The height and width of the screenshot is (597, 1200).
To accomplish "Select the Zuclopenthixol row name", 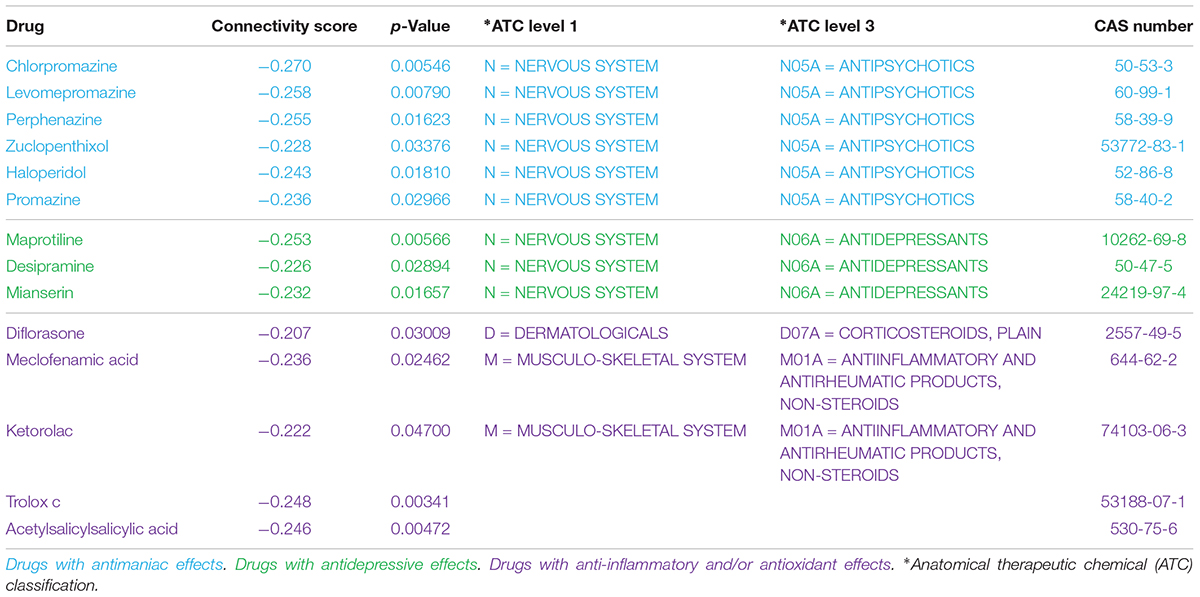I will pos(57,146).
